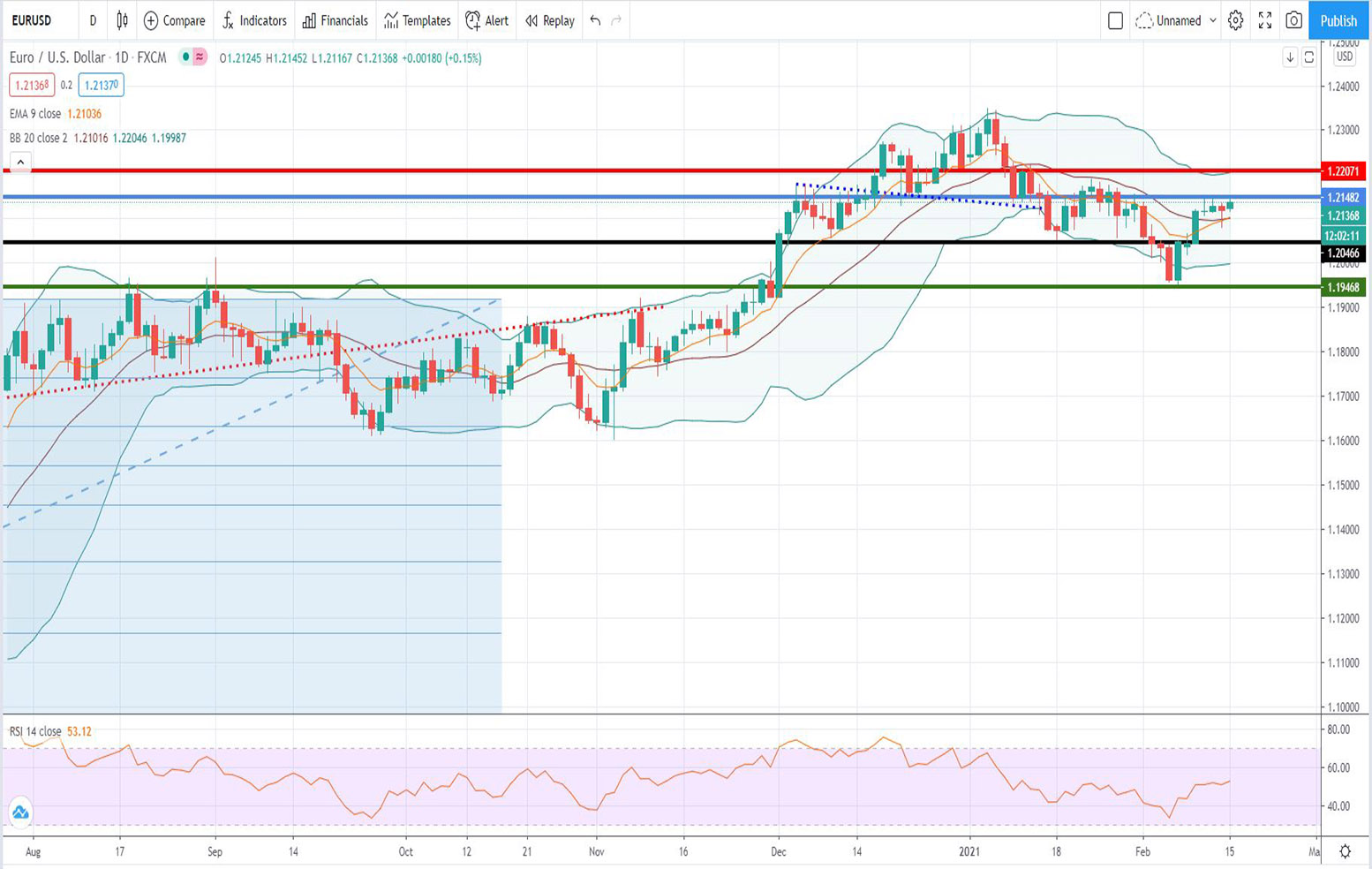Viewport: 1372px width, 869px height.
Task: Click the Undo arrow in toolbar
Action: [595, 20]
